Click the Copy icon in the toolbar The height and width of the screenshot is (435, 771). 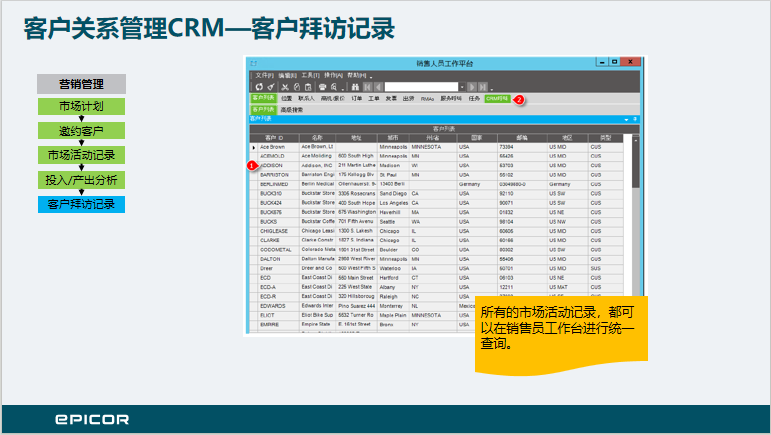[x=297, y=87]
